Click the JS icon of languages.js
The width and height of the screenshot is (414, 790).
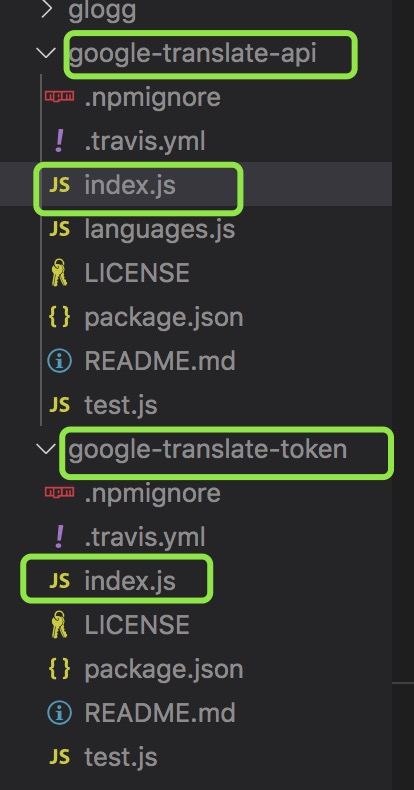(59, 229)
